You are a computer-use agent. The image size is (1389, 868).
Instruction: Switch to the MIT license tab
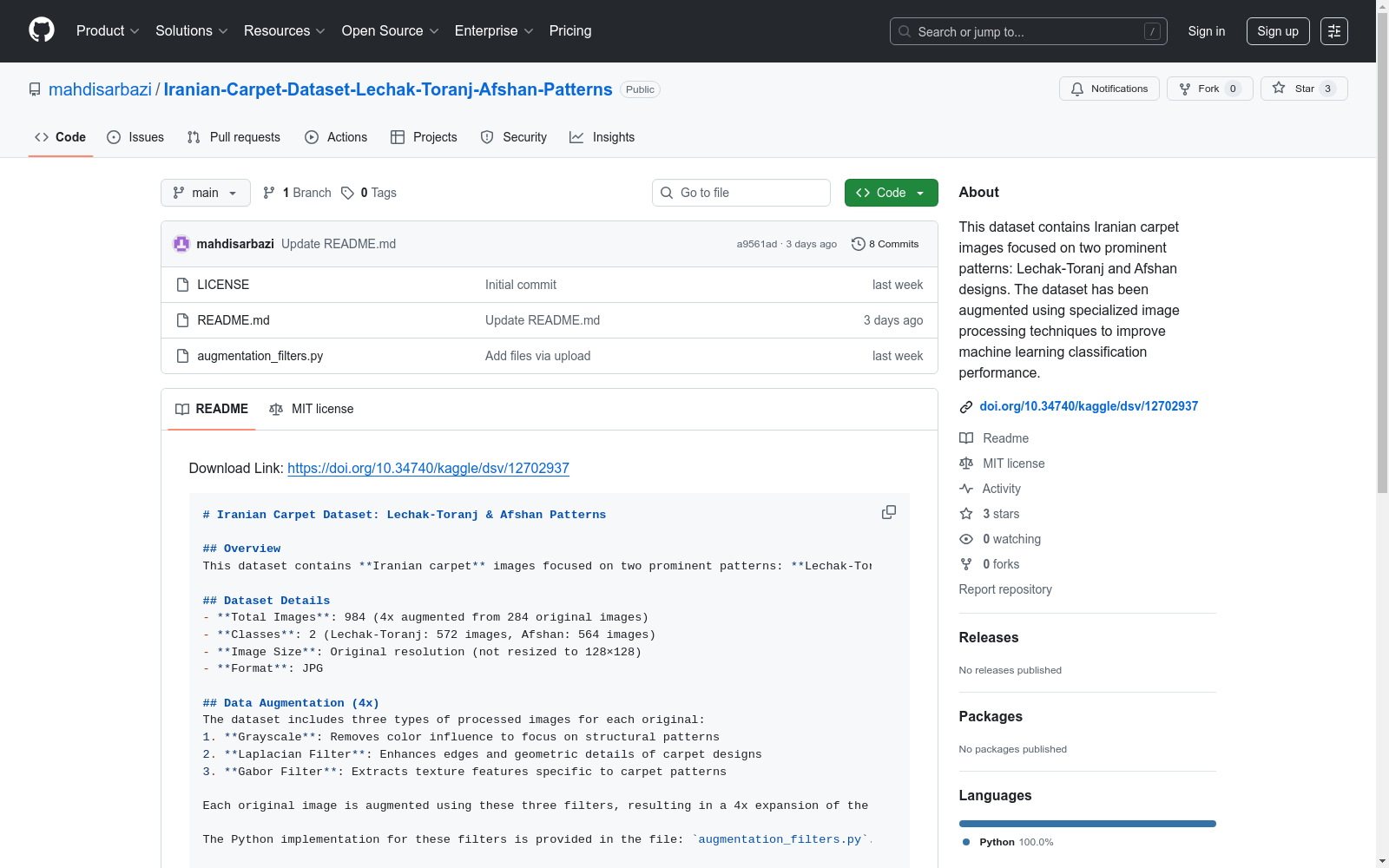312,409
